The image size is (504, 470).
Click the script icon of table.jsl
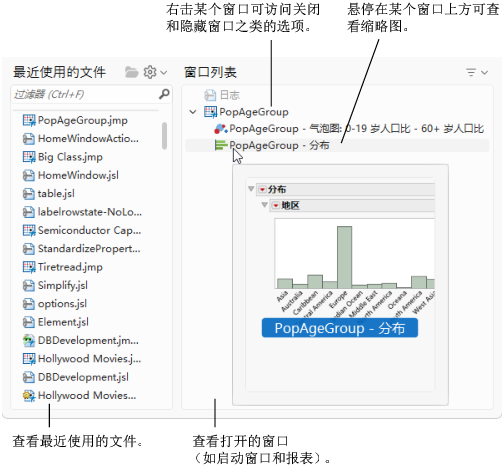click(x=29, y=194)
